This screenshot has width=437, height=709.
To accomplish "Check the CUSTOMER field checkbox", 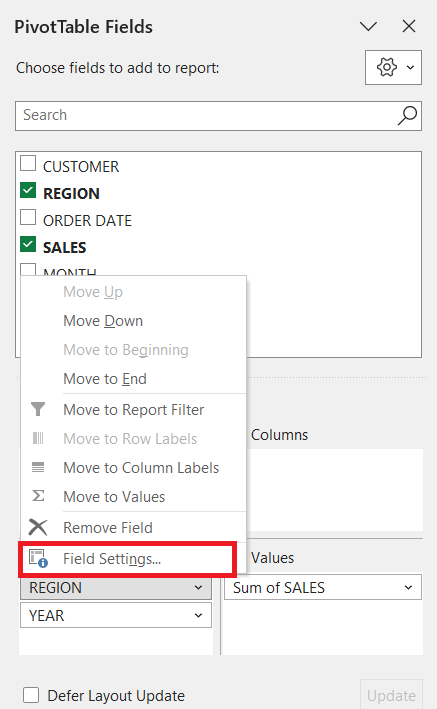I will click(x=28, y=163).
